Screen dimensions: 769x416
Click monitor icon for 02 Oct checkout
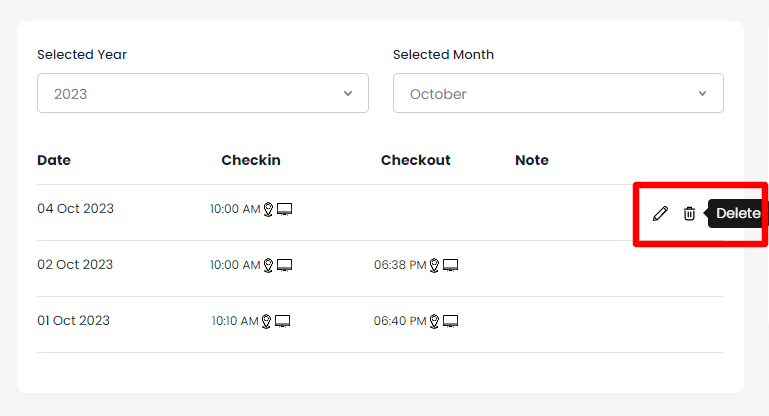click(450, 265)
